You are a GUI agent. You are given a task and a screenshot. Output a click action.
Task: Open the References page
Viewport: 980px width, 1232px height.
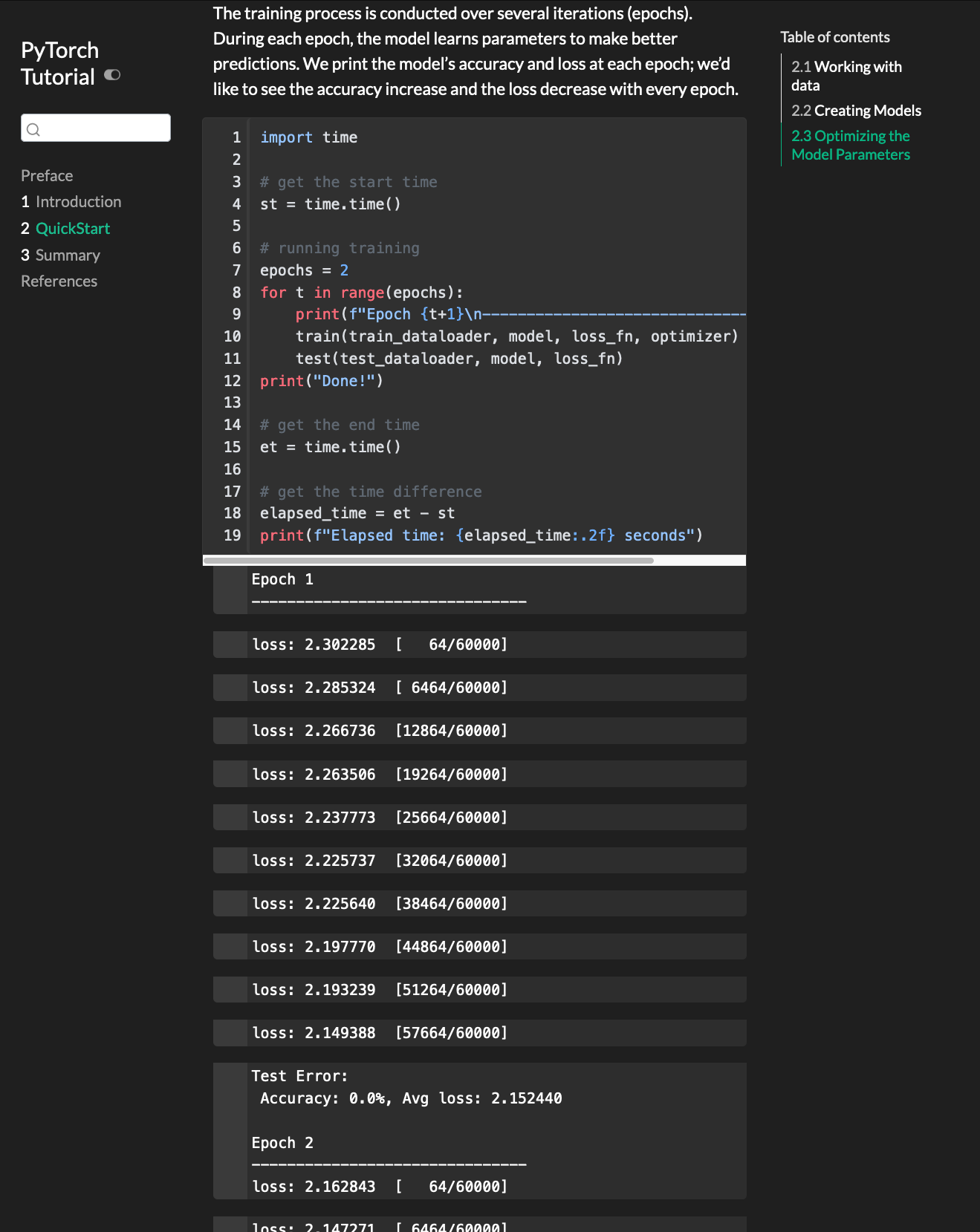59,281
